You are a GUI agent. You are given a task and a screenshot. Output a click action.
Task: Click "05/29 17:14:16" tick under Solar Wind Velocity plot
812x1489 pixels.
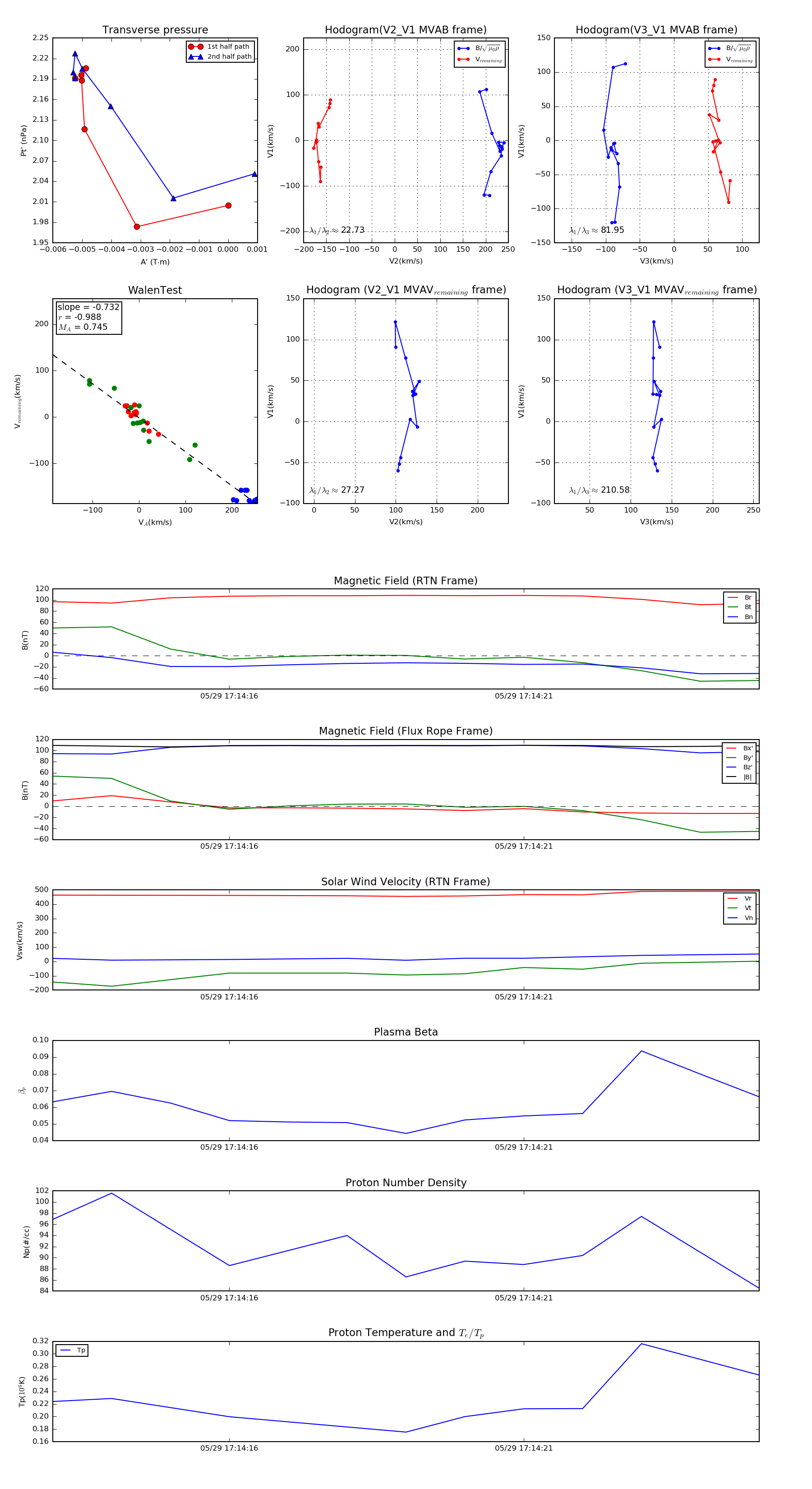(229, 997)
